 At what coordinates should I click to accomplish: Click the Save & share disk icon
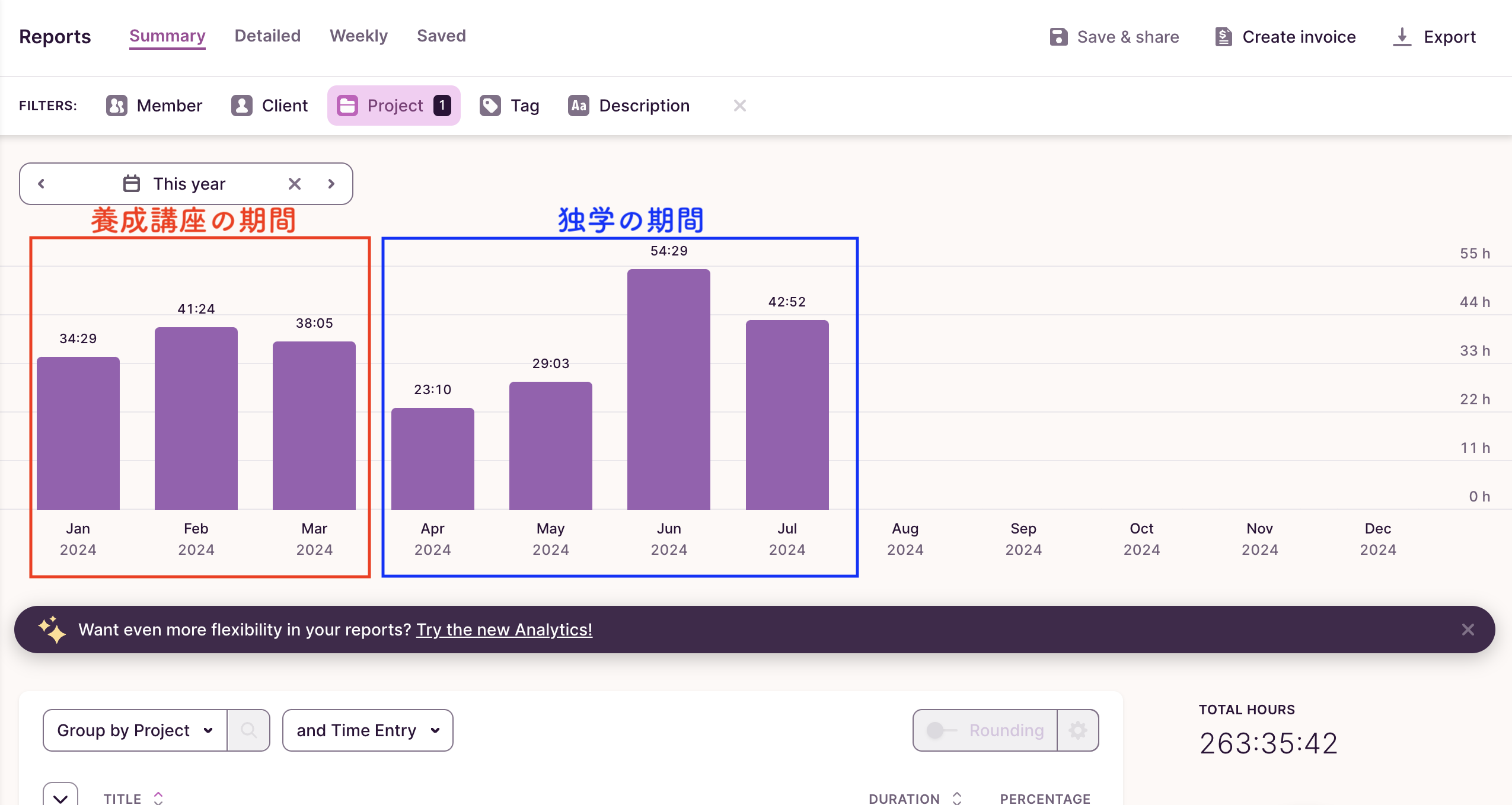click(x=1058, y=37)
